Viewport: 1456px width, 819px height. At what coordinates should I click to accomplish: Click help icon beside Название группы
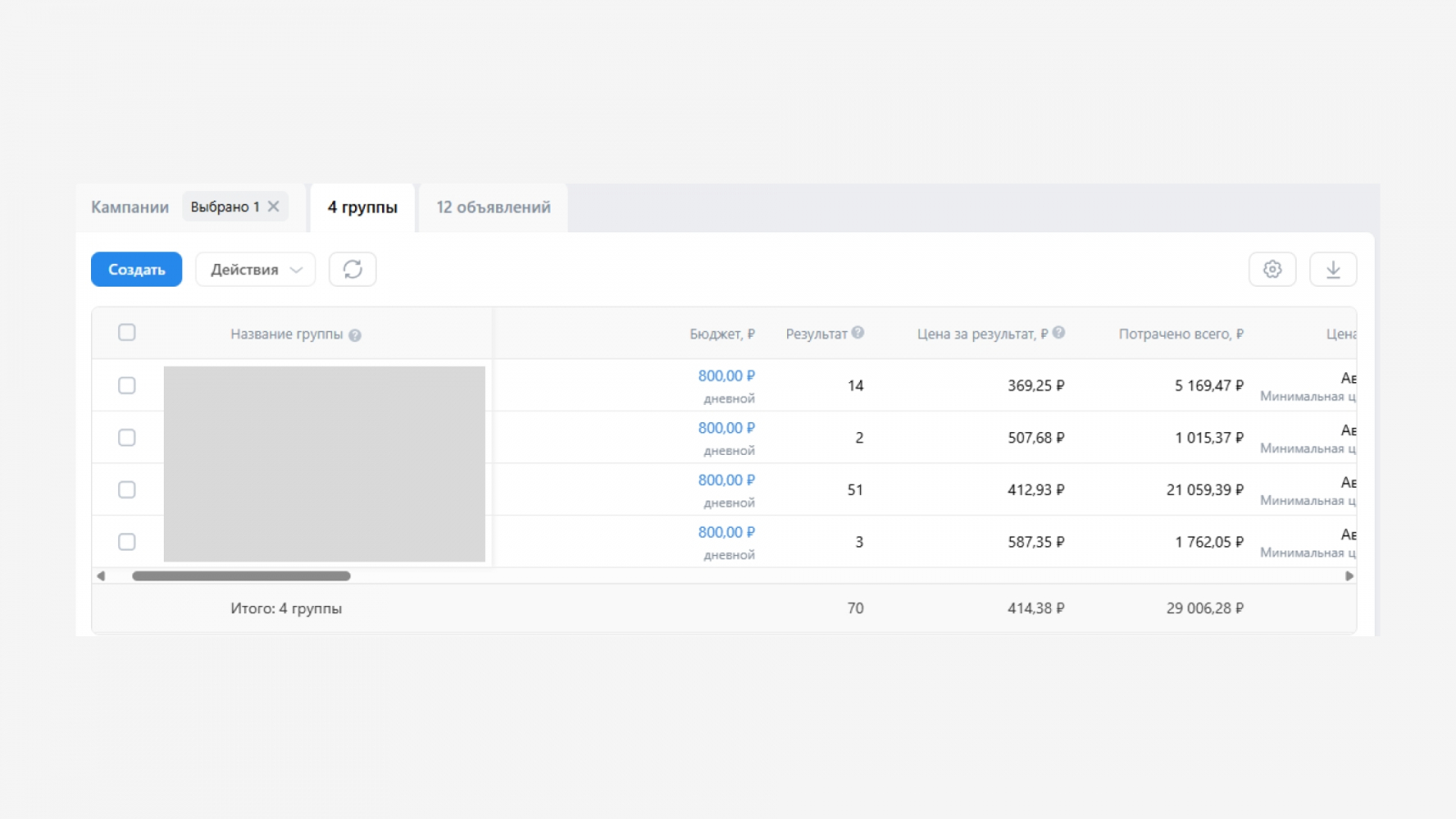coord(355,335)
